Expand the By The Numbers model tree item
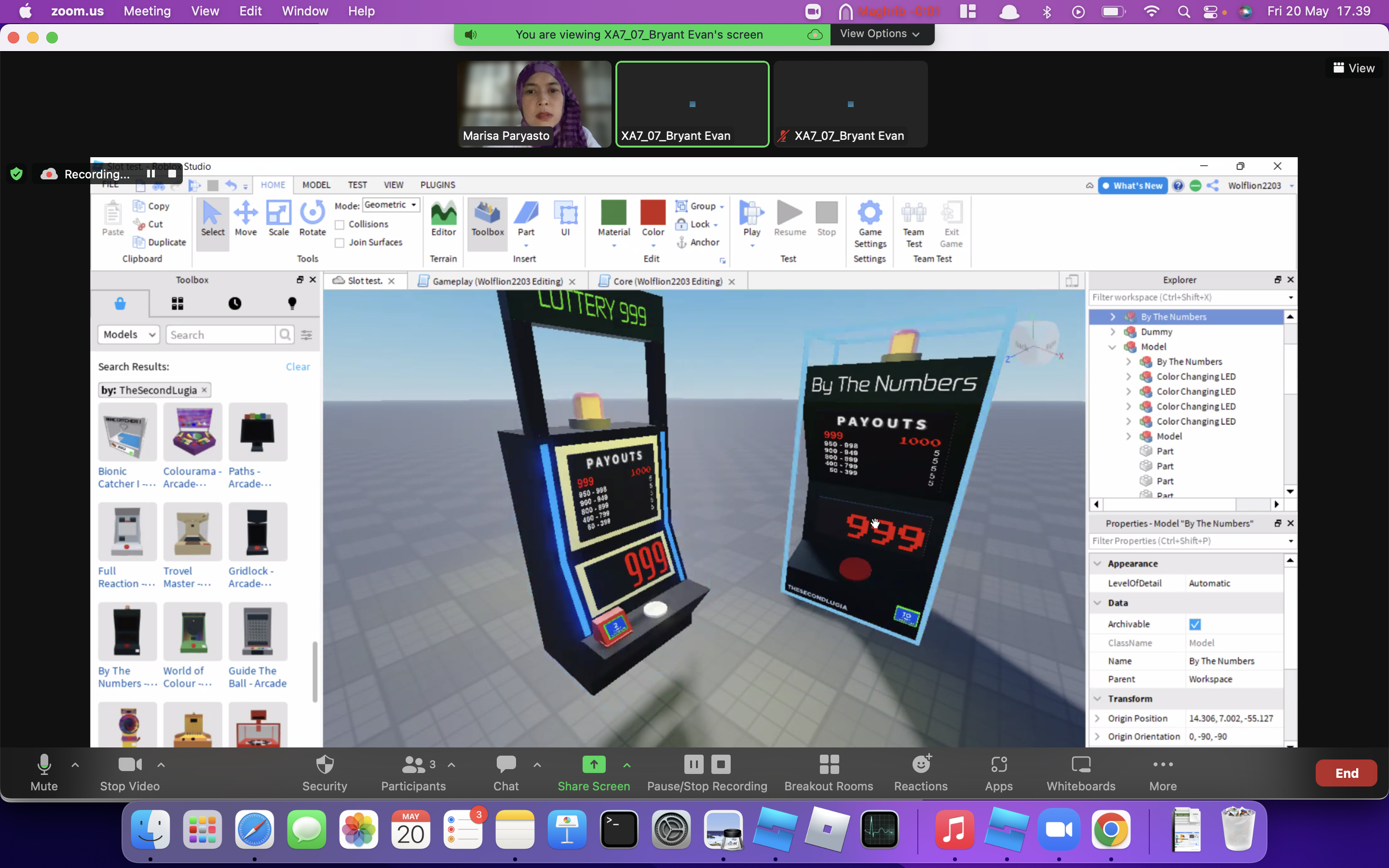 pos(1113,316)
